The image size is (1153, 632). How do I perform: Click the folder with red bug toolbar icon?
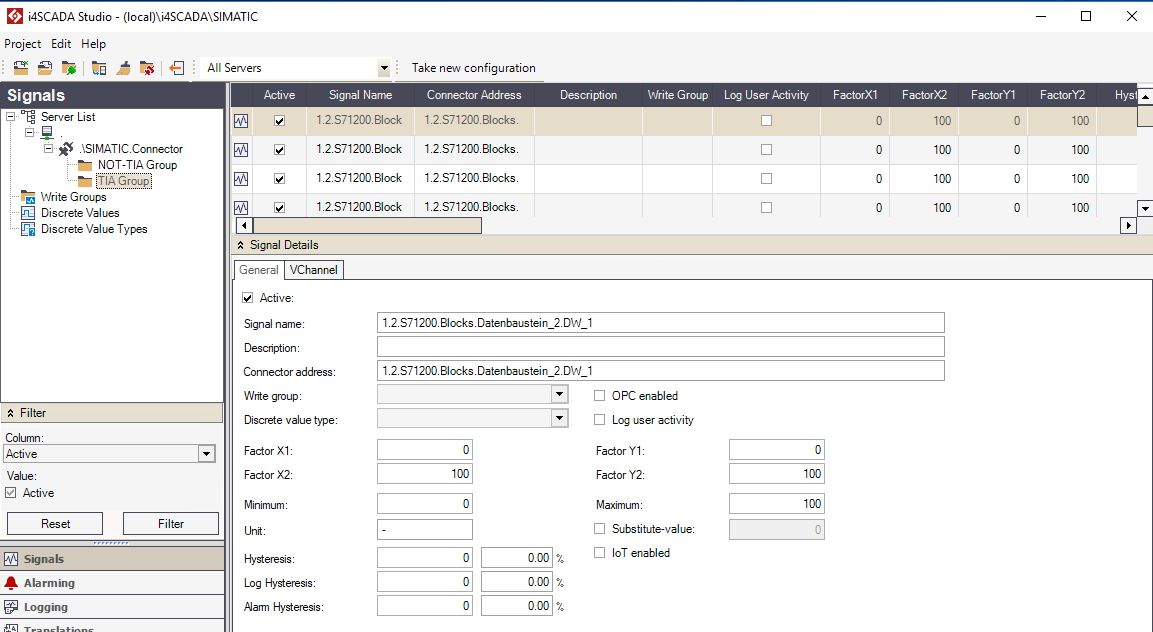pyautogui.click(x=147, y=68)
